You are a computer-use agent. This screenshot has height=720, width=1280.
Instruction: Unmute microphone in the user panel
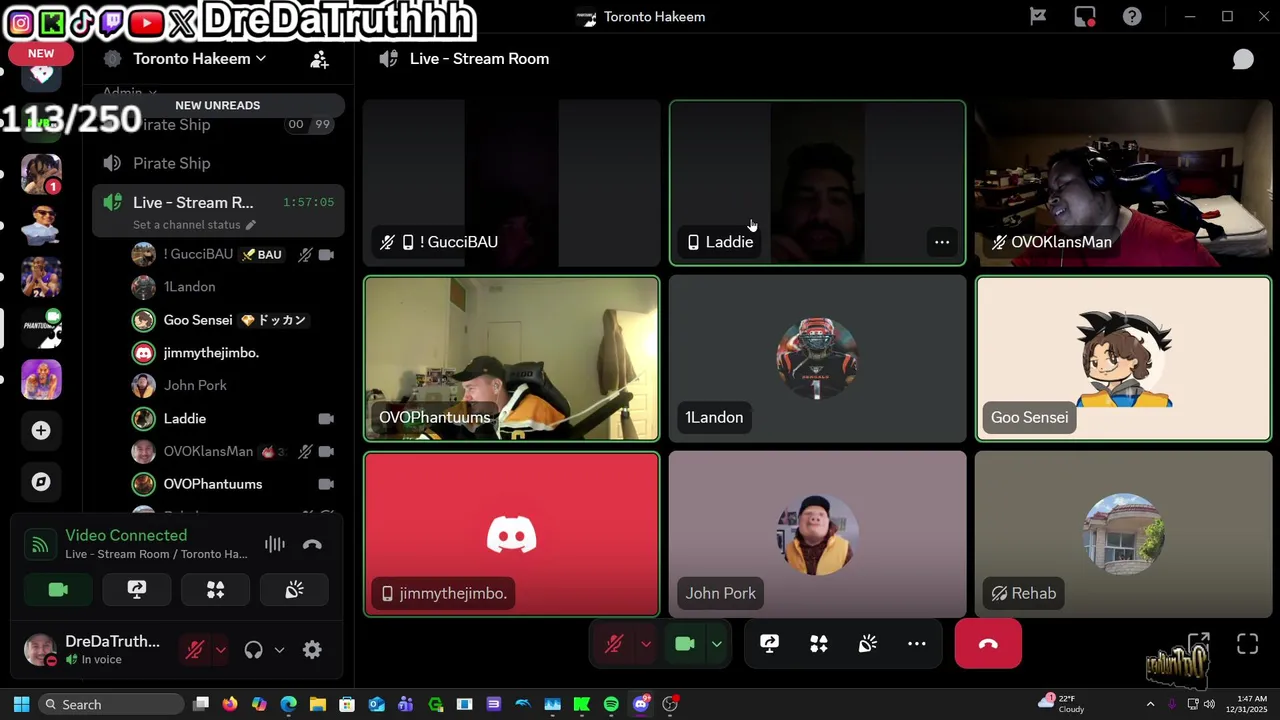point(194,650)
